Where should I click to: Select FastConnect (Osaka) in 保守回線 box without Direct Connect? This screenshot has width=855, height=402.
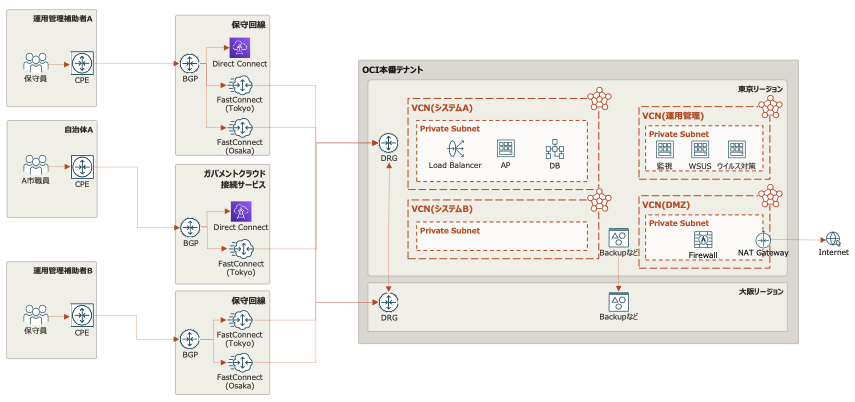[x=240, y=362]
